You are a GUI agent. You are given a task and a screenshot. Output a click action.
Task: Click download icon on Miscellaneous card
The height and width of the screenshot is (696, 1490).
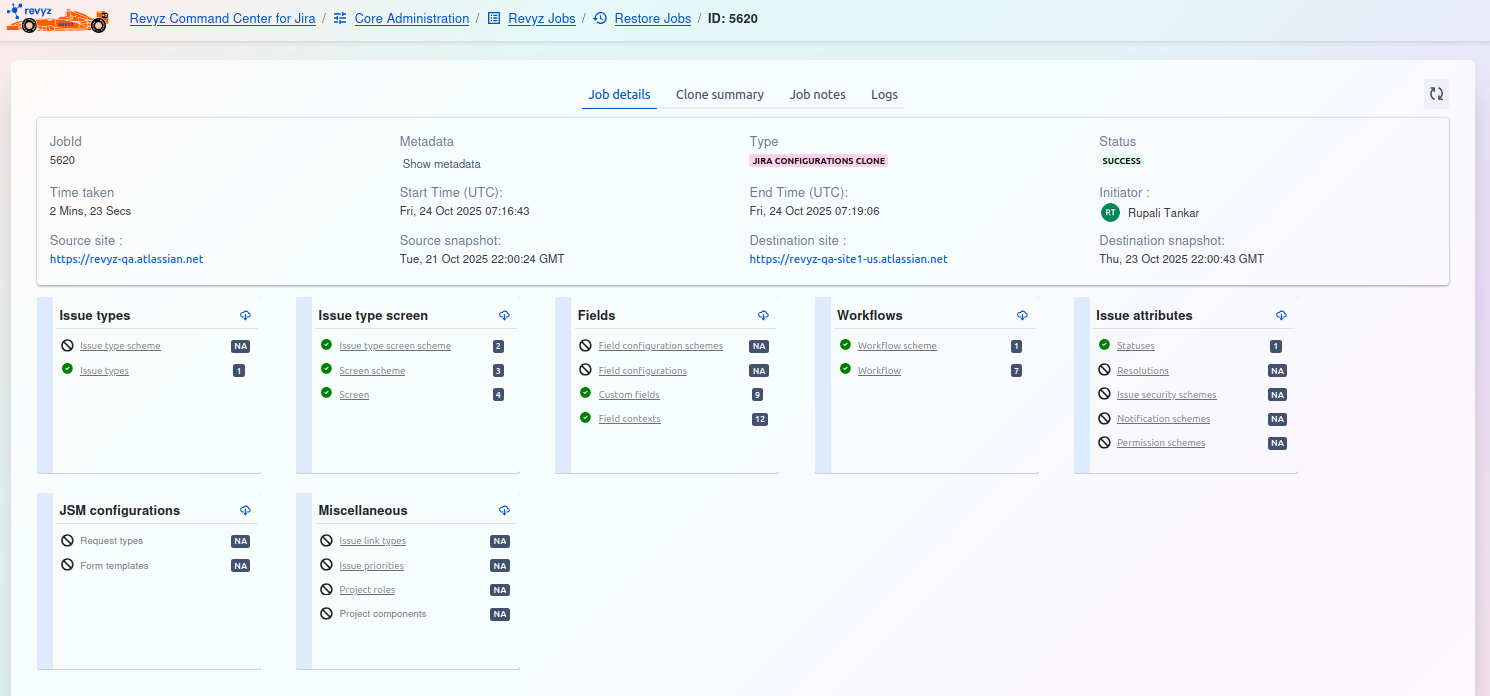pos(504,510)
